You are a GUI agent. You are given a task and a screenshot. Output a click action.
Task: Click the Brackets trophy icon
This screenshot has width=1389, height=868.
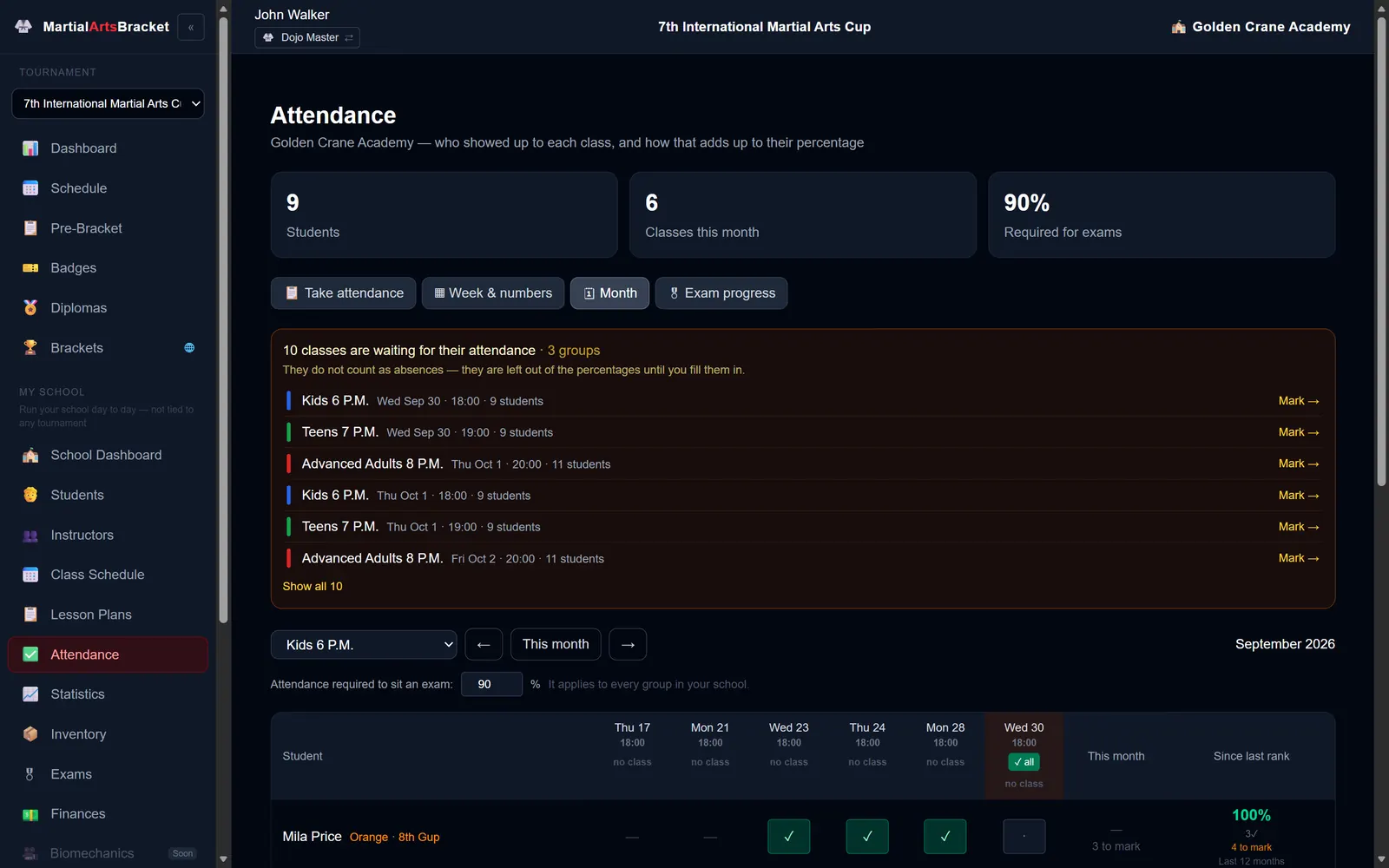[x=30, y=348]
